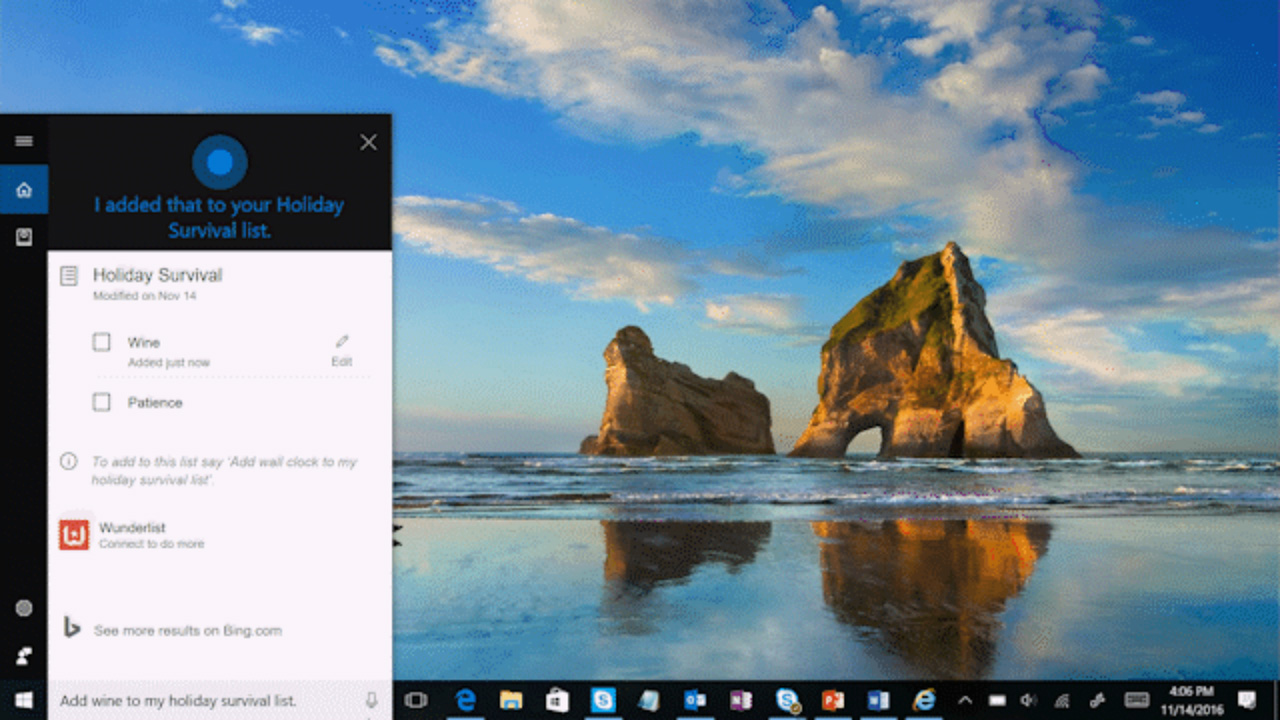The width and height of the screenshot is (1280, 720).
Task: Click the Cortana search input field
Action: (200, 700)
